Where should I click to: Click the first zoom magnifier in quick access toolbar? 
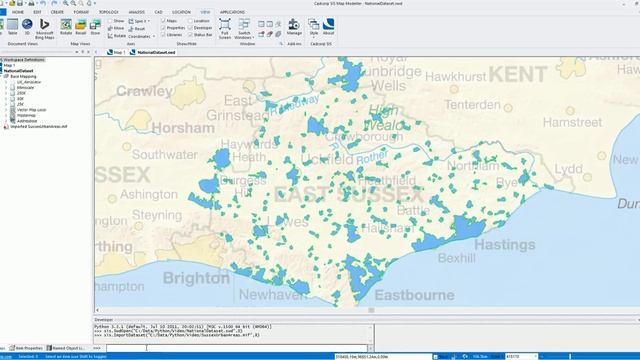[x=65, y=3]
